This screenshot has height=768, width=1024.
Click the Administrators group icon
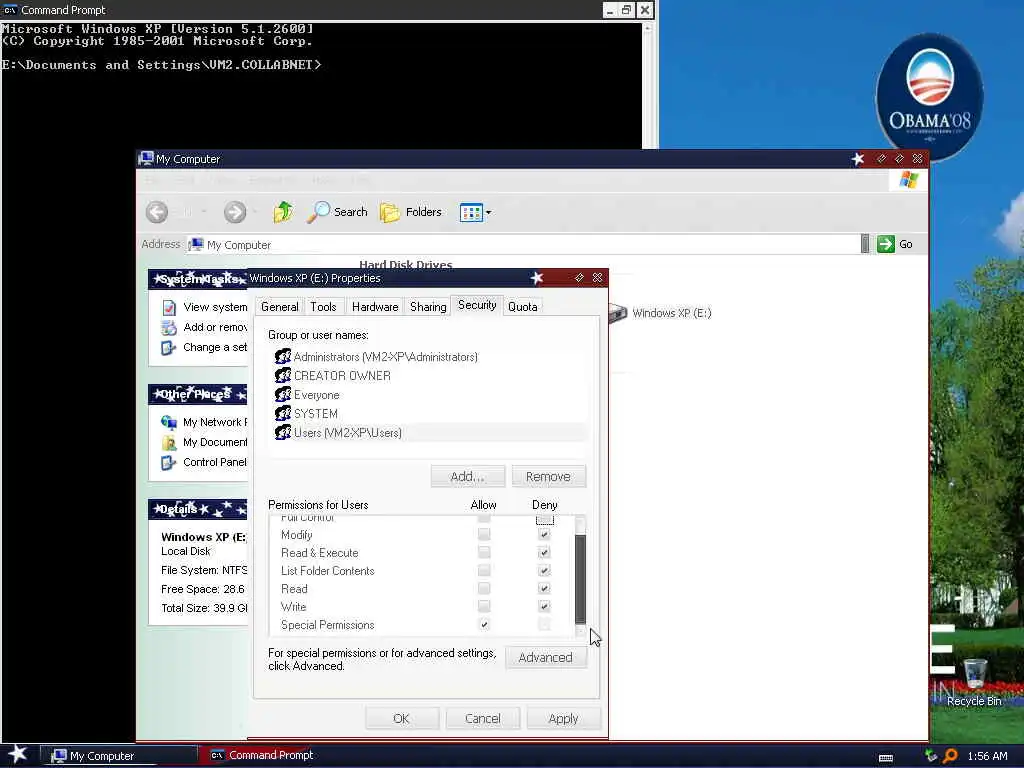tap(283, 357)
